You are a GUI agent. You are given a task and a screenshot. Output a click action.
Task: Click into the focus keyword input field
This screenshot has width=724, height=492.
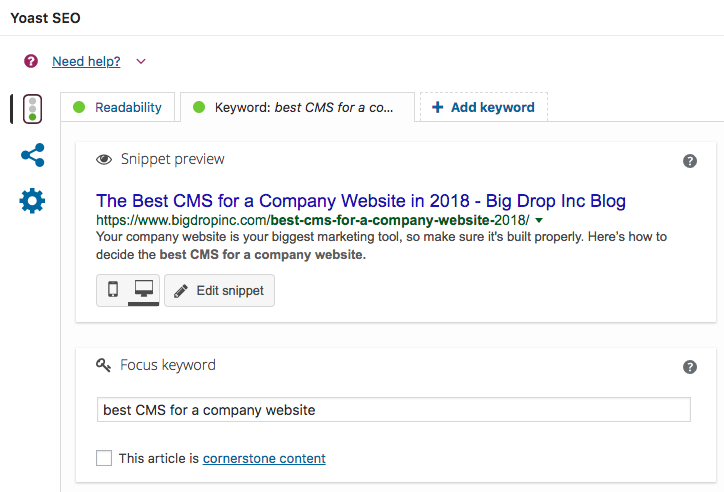click(394, 409)
